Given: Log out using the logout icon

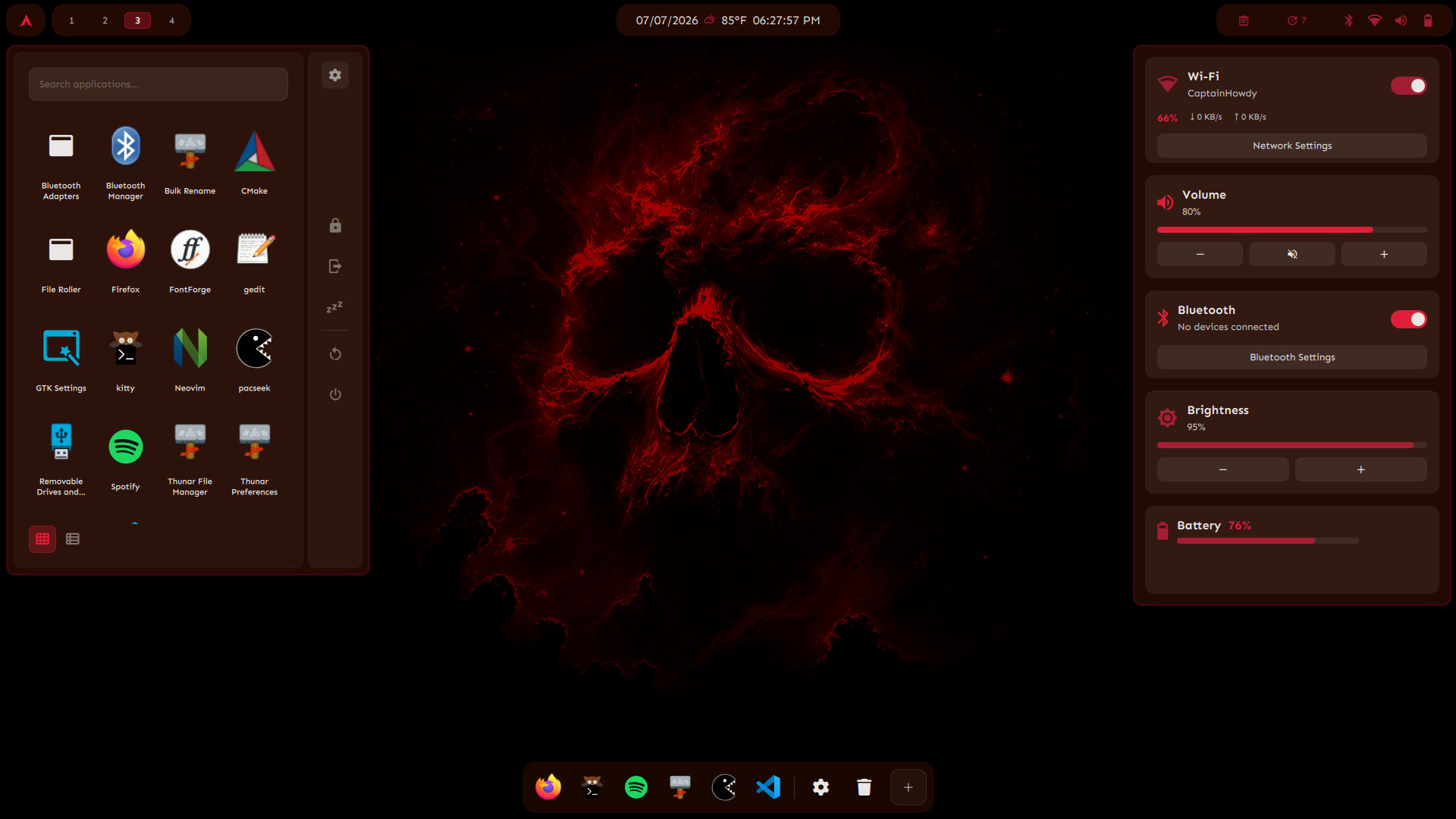Looking at the screenshot, I should [x=335, y=266].
